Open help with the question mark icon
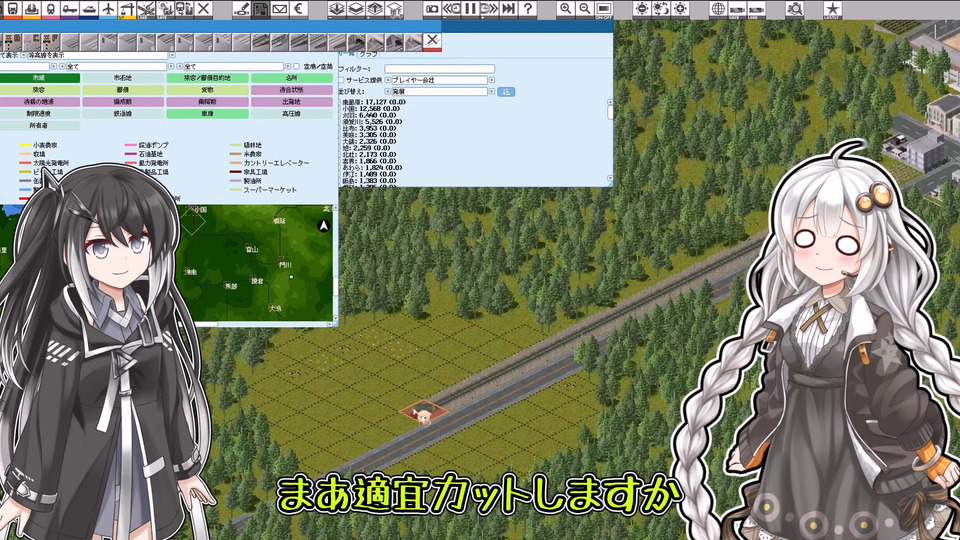The width and height of the screenshot is (960, 540). 527,9
